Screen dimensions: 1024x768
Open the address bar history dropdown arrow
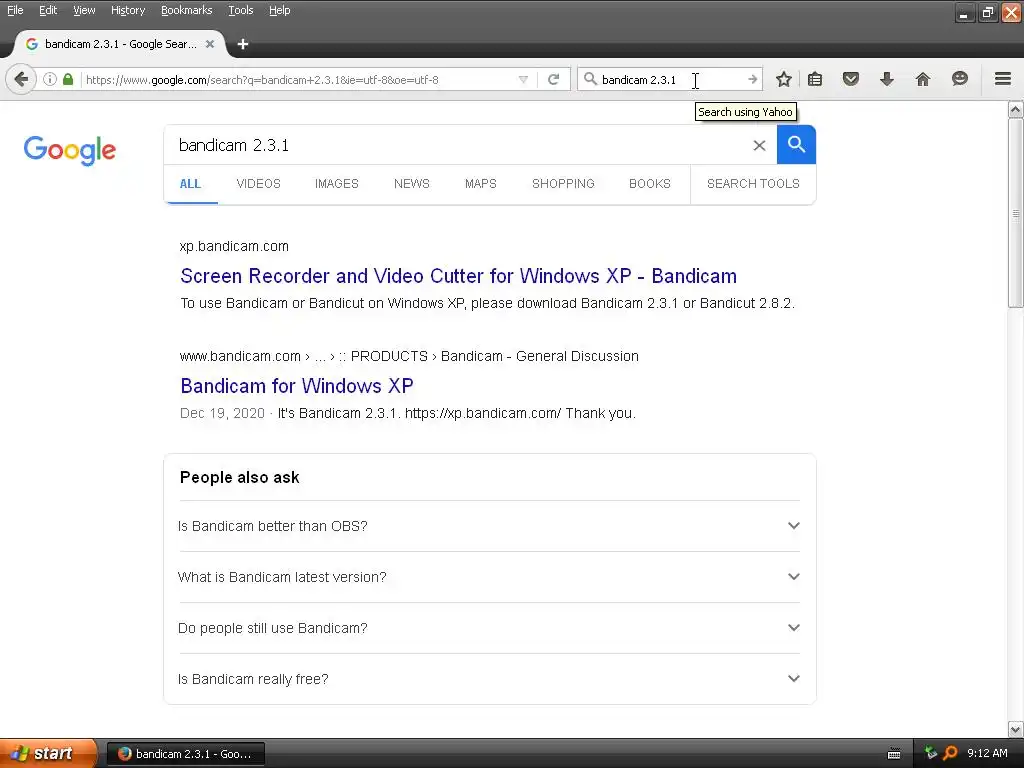(523, 80)
